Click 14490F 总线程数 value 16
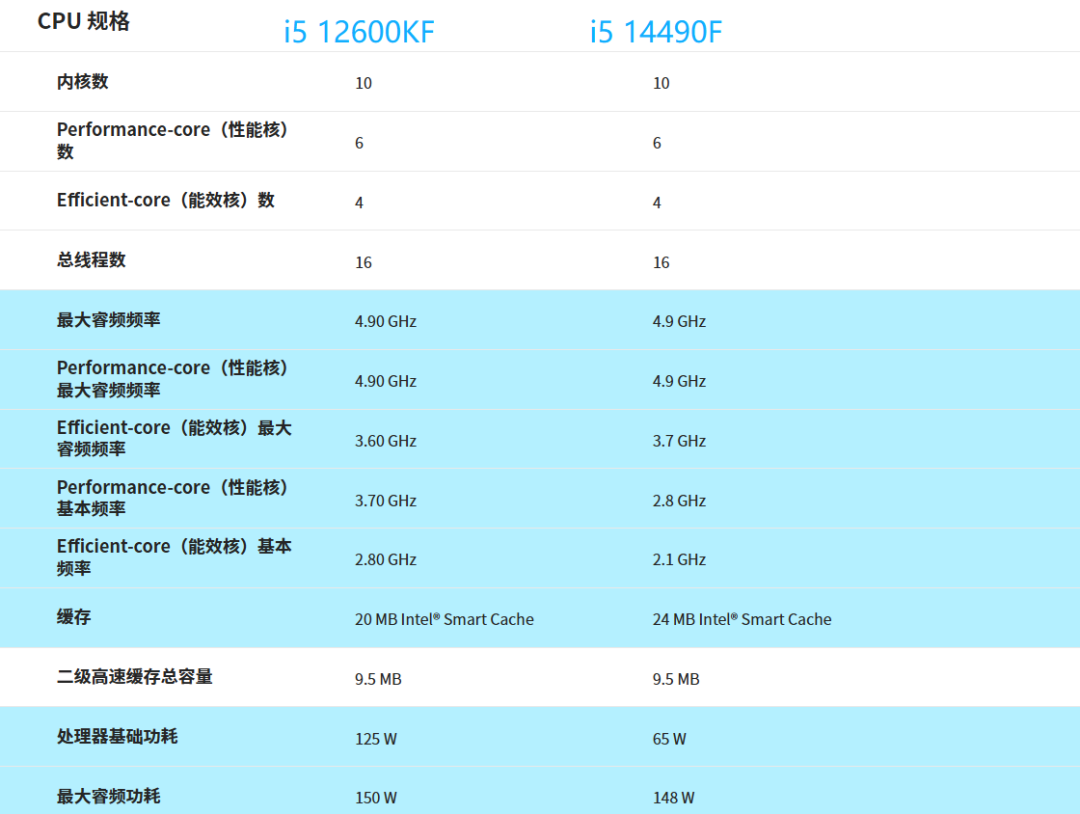The image size is (1080, 814). pos(661,262)
